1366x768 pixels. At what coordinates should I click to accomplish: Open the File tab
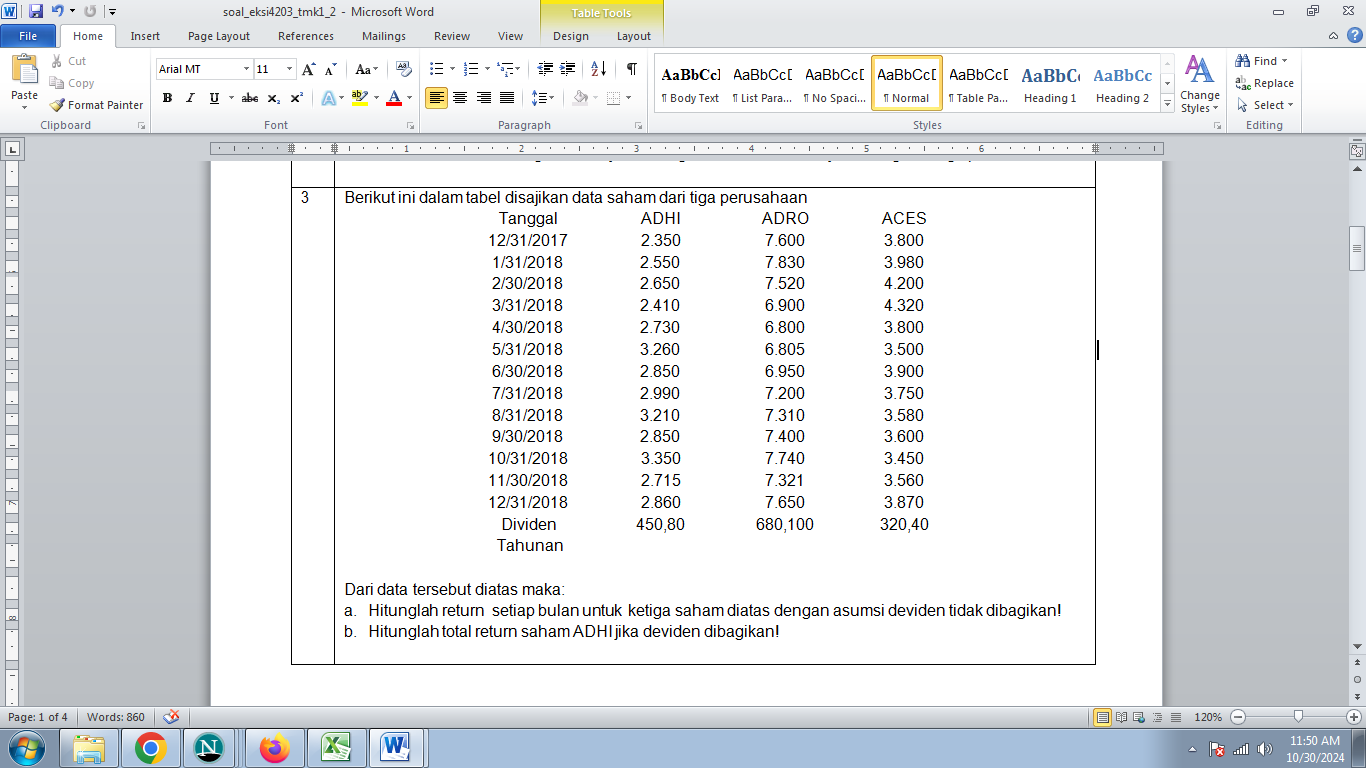[28, 36]
